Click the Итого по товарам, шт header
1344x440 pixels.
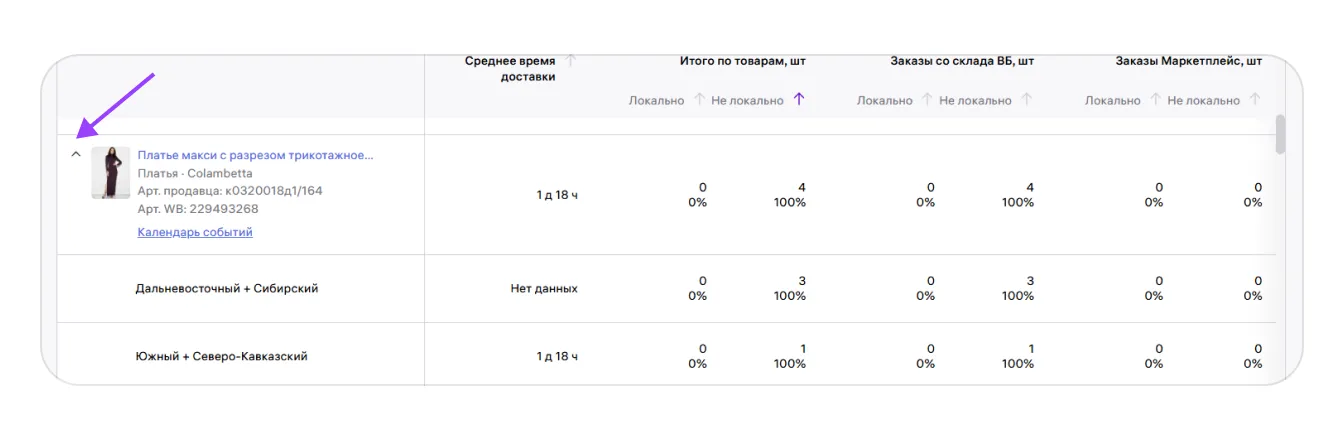point(743,61)
